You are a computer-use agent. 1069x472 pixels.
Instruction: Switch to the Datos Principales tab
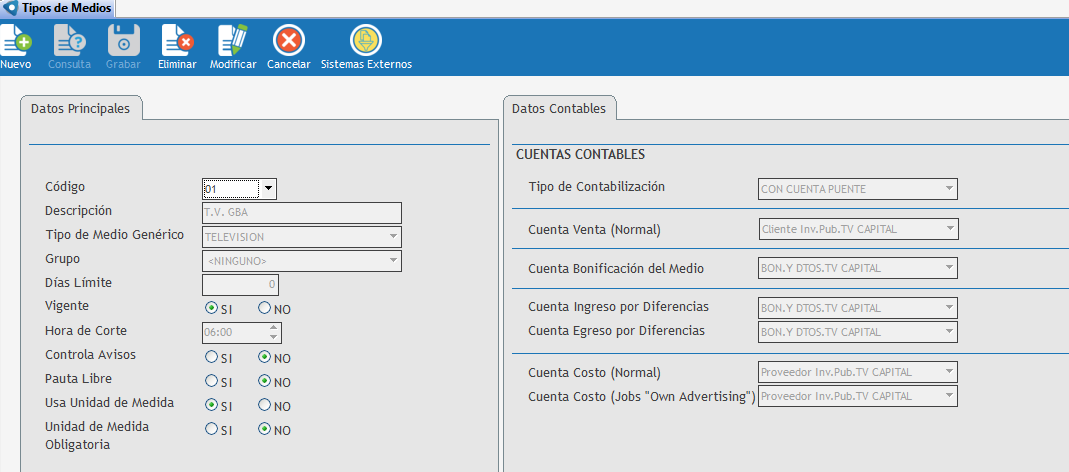coord(80,108)
